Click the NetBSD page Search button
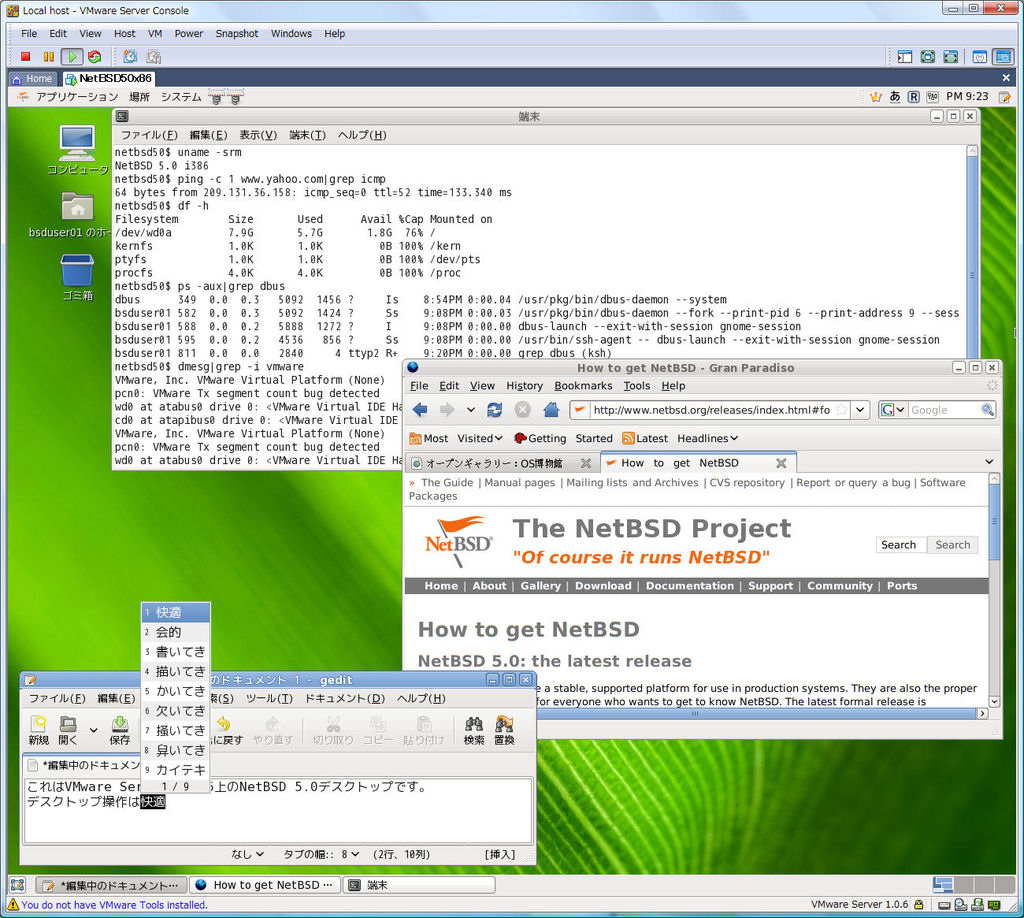Image resolution: width=1024 pixels, height=918 pixels. 952,545
